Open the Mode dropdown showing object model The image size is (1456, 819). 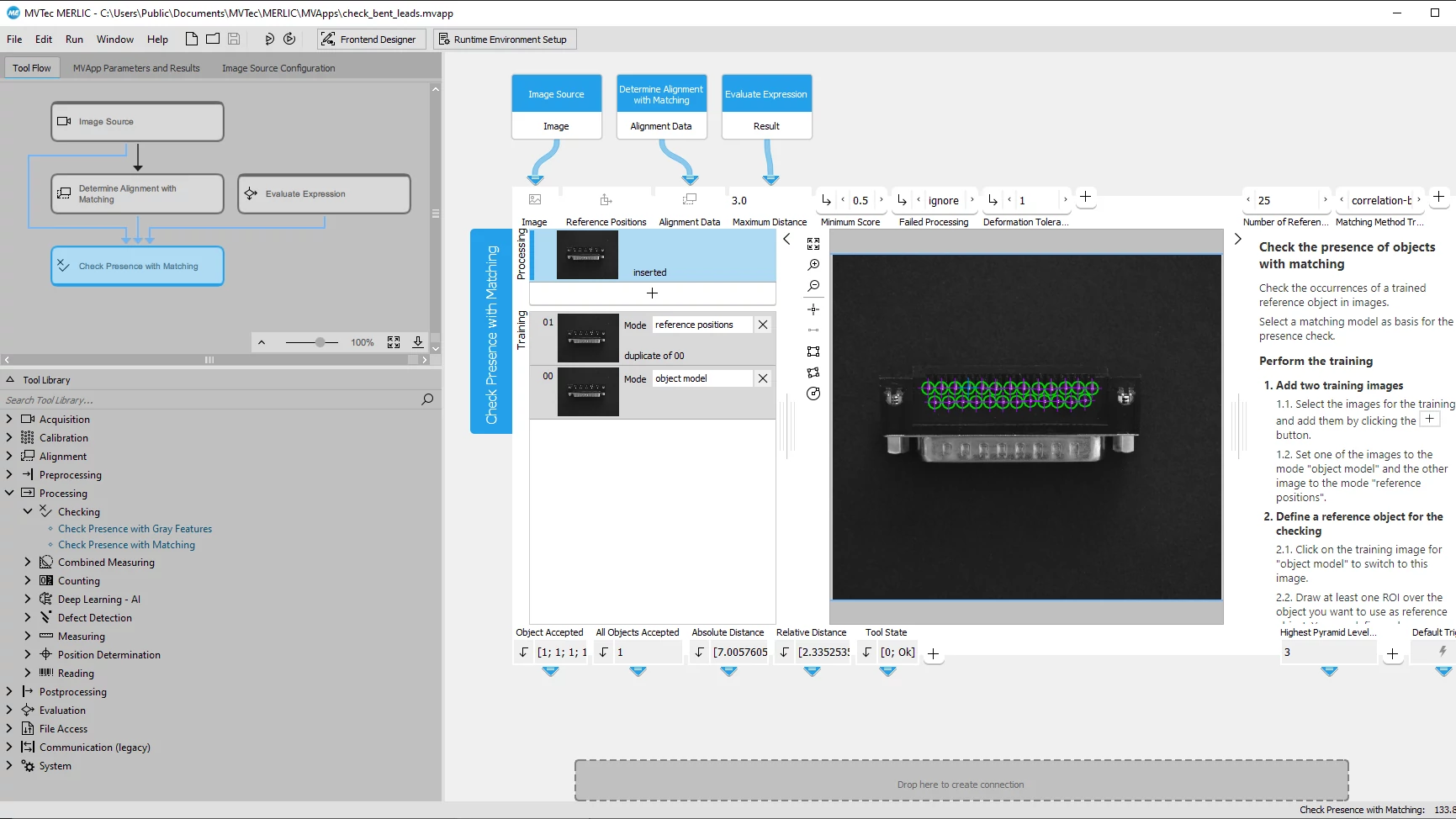(702, 378)
